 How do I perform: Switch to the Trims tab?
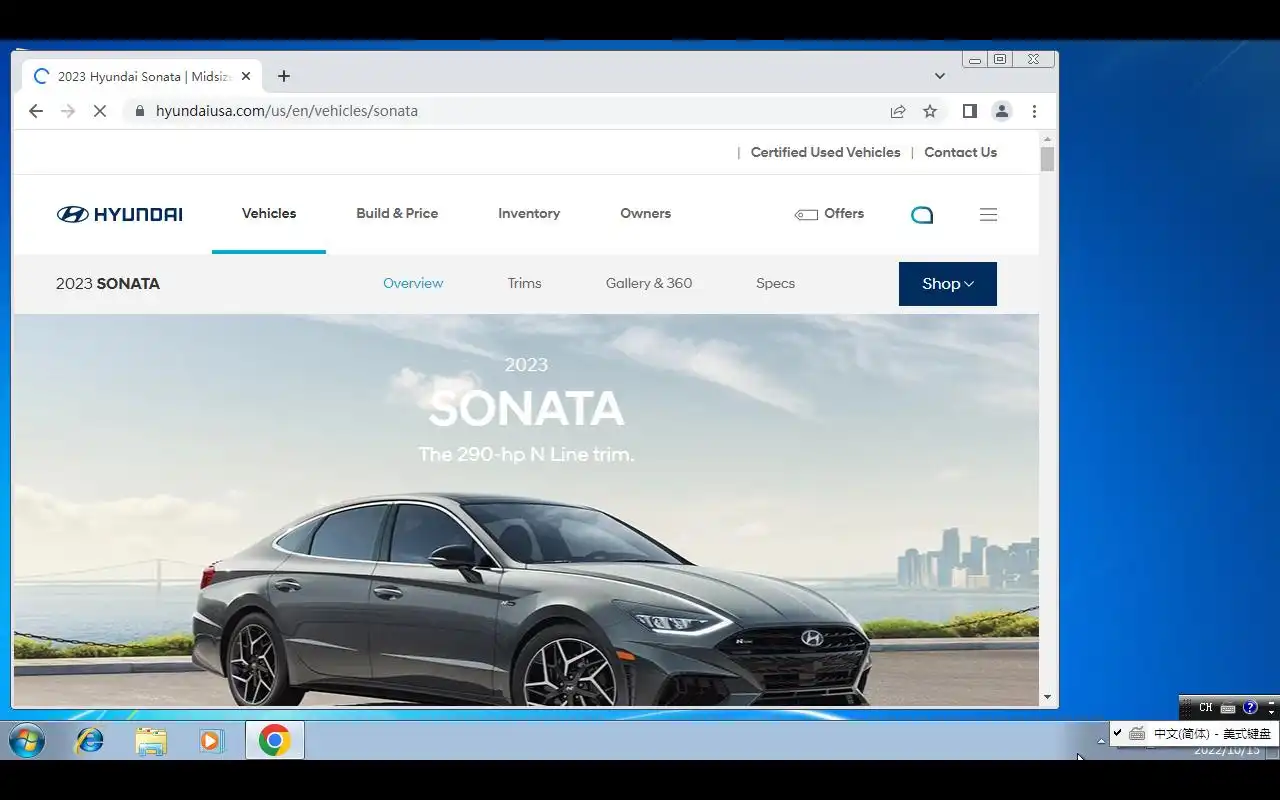[524, 283]
